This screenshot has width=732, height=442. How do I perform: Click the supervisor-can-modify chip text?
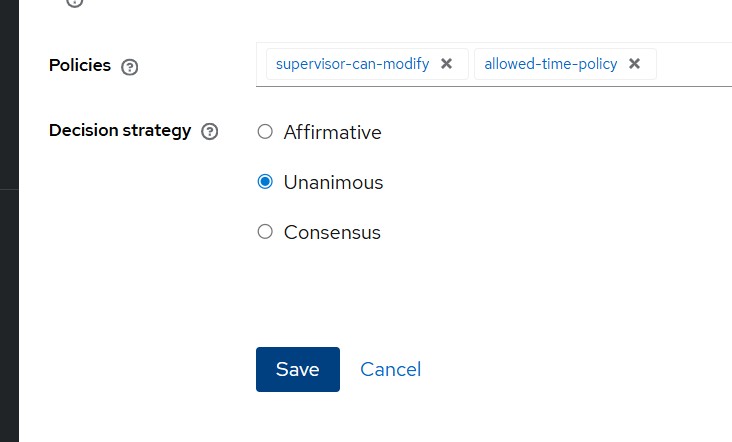(x=352, y=64)
